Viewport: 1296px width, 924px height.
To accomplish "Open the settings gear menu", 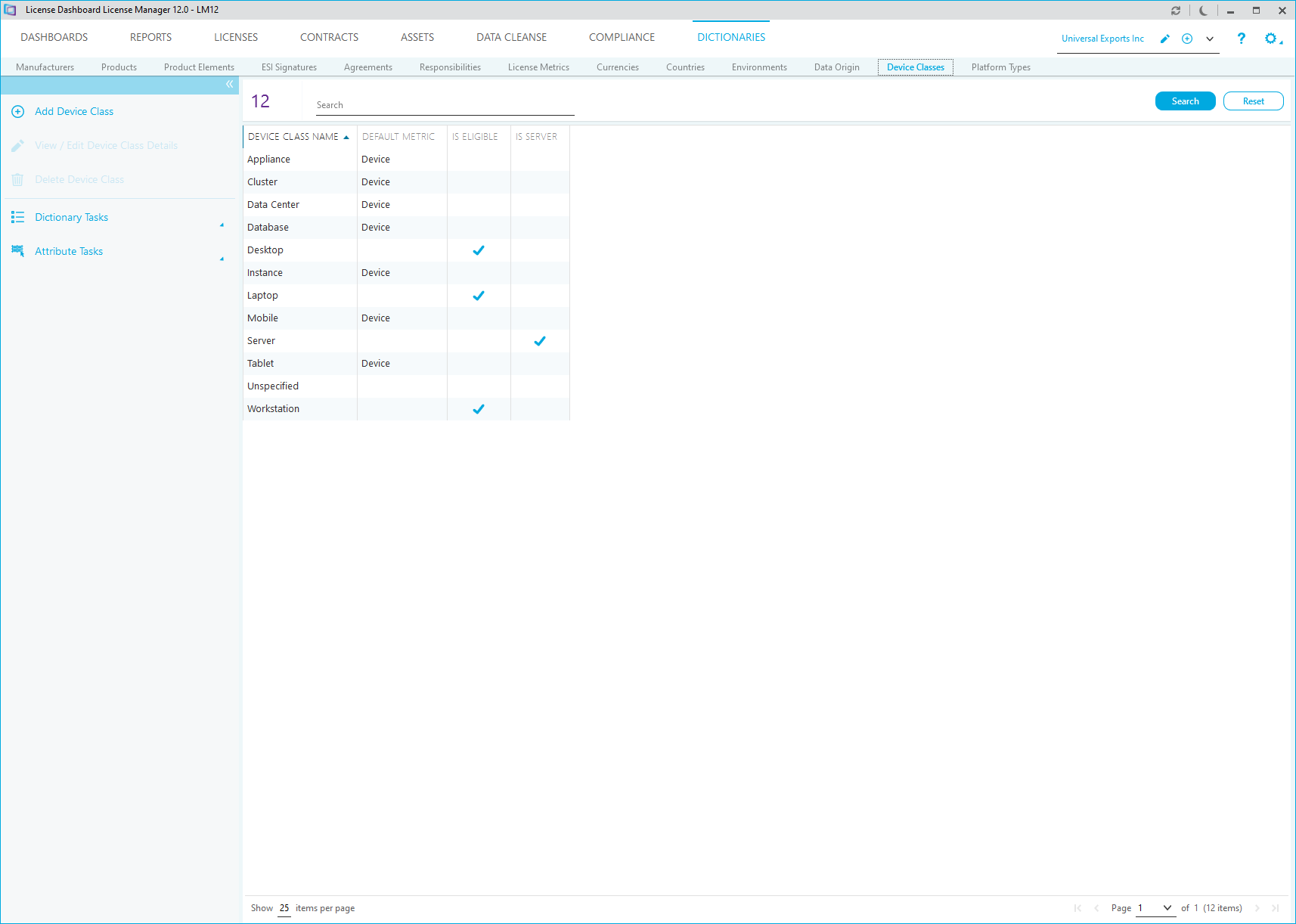I will click(1271, 39).
